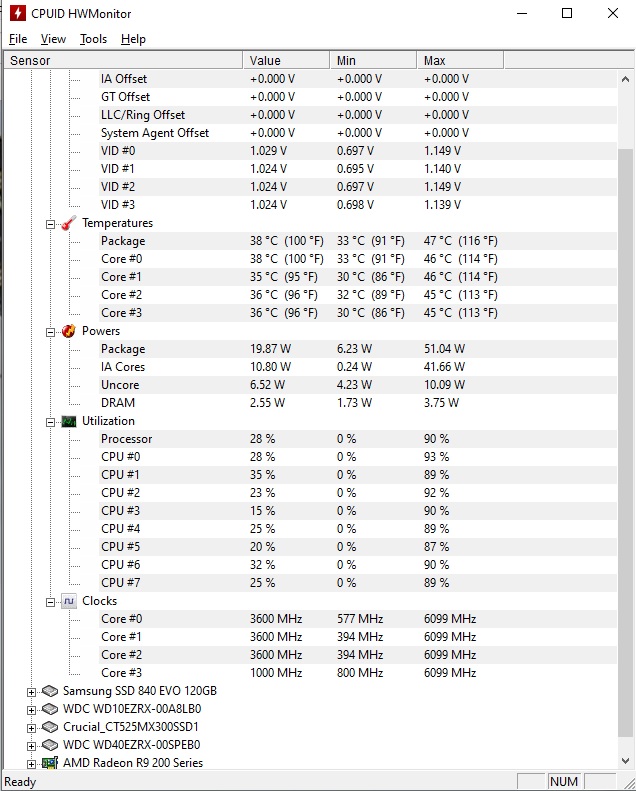Click the waveform icon beside Clocks
This screenshot has height=791, width=636.
coord(69,601)
